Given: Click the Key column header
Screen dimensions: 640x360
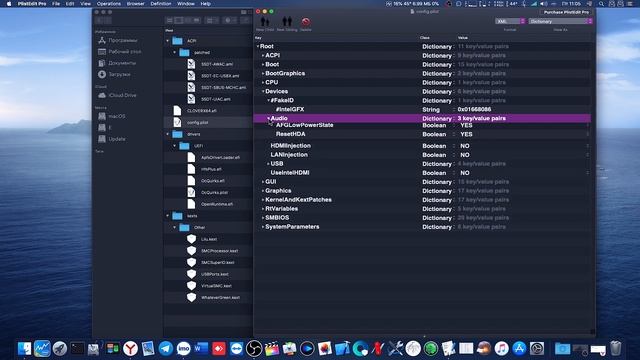Looking at the screenshot, I should coord(258,38).
